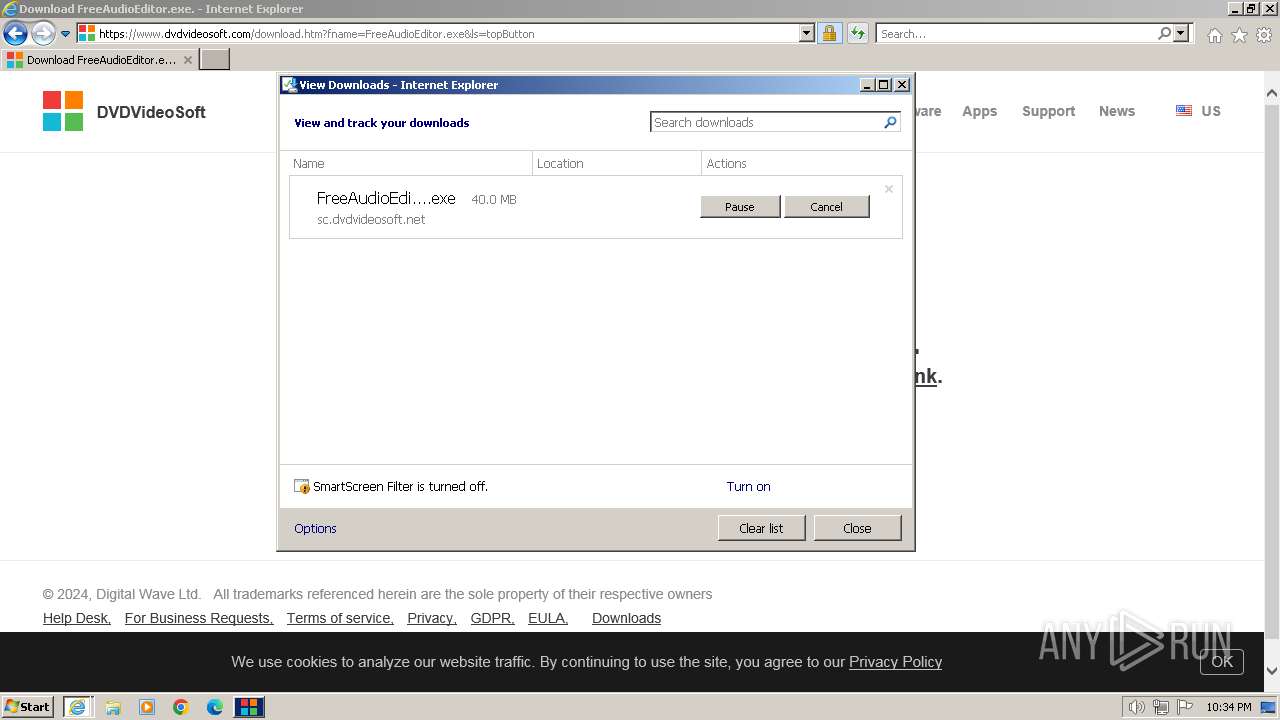Viewport: 1280px width, 720px height.
Task: Close the Download FreeAudioEditor tab
Action: click(188, 60)
